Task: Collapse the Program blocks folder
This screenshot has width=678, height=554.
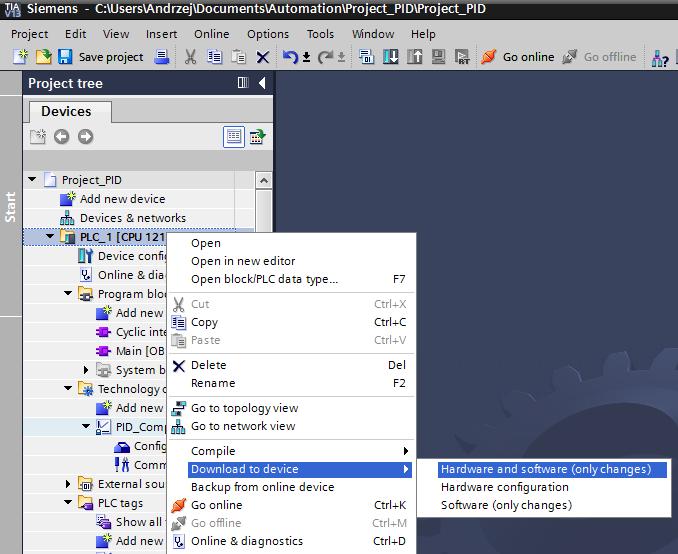Action: [68, 293]
